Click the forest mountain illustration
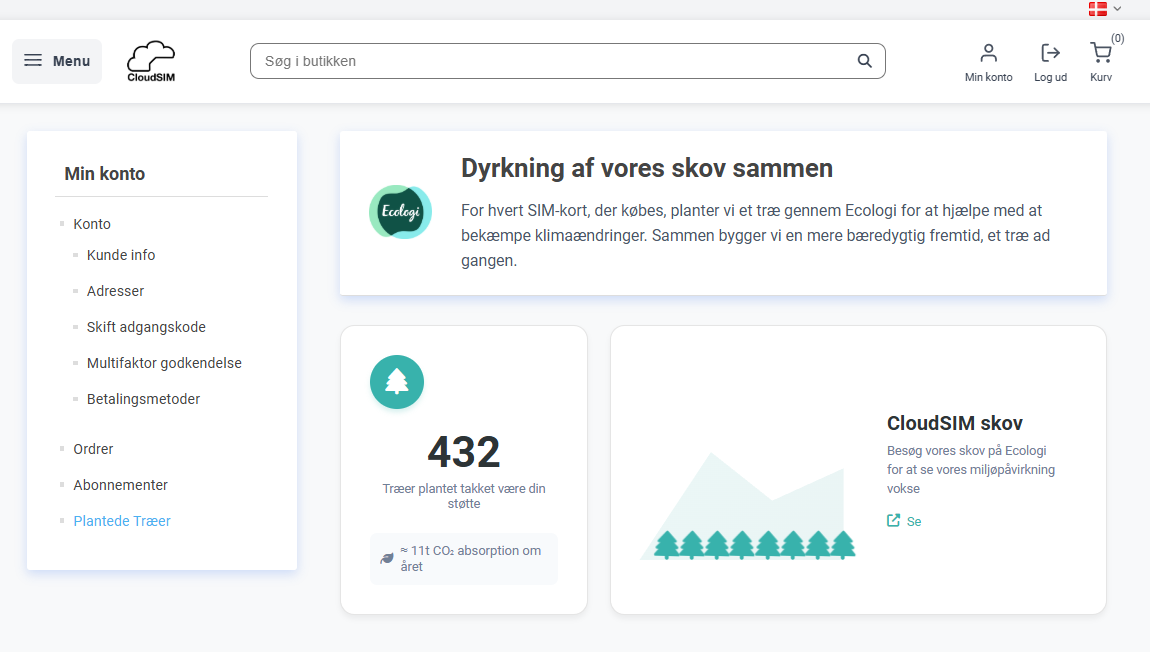This screenshot has height=652, width=1150. (748, 506)
